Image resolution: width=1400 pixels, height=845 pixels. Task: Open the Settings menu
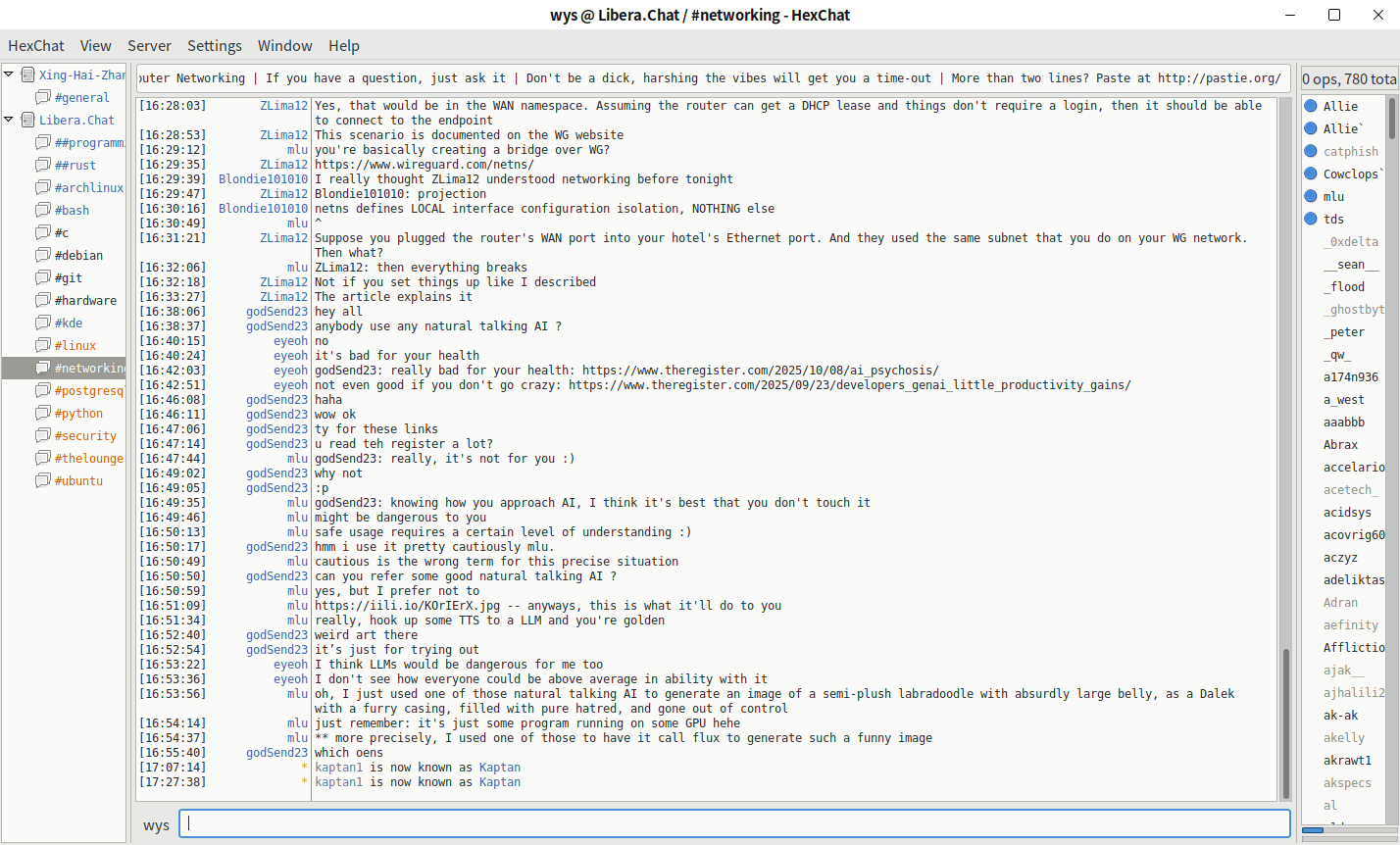coord(214,45)
